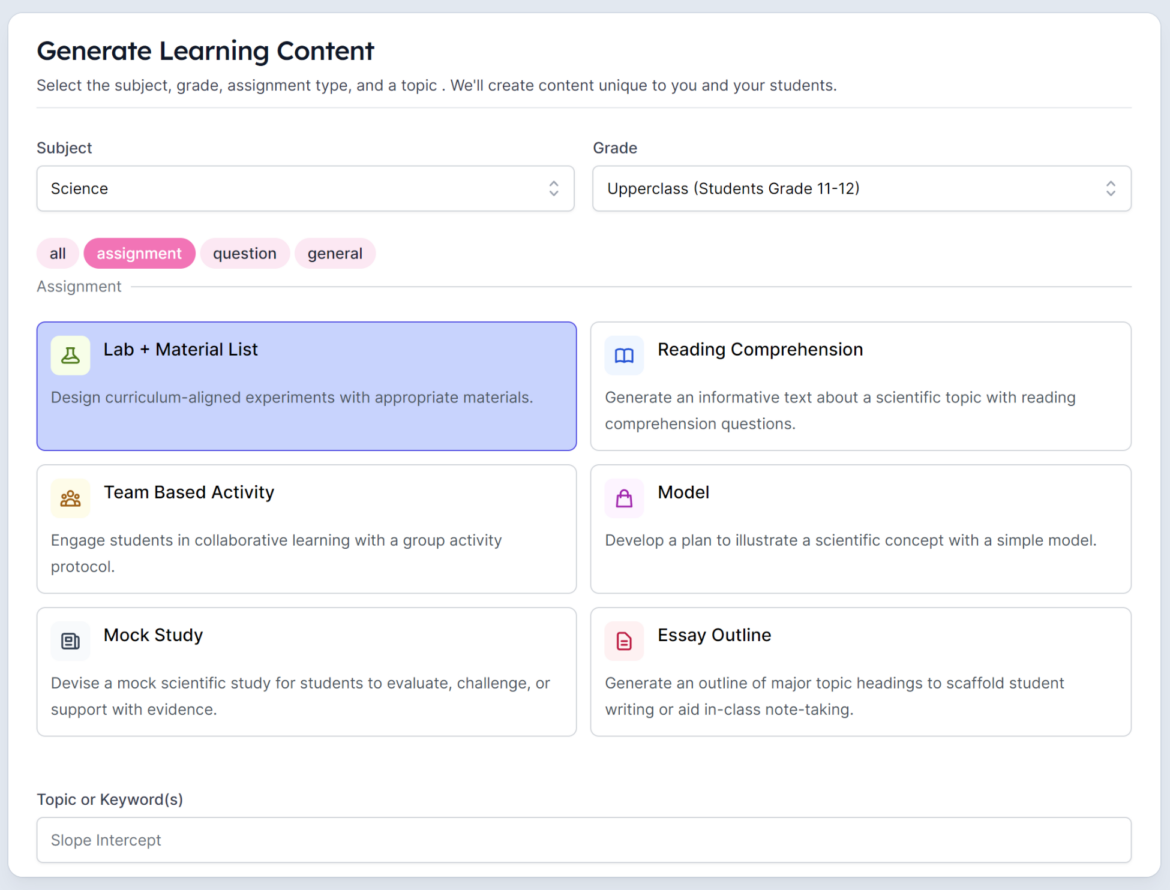Click the Team Based Activity group icon

69,498
